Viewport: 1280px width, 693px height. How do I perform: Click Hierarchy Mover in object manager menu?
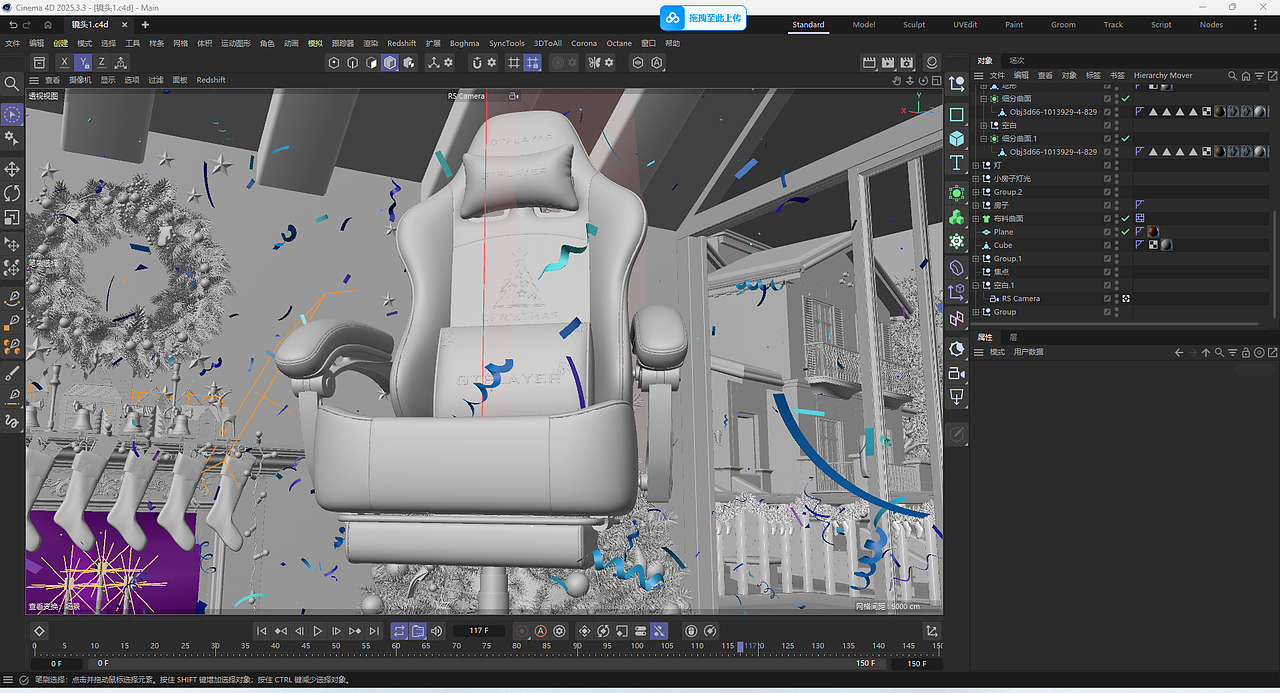1163,75
